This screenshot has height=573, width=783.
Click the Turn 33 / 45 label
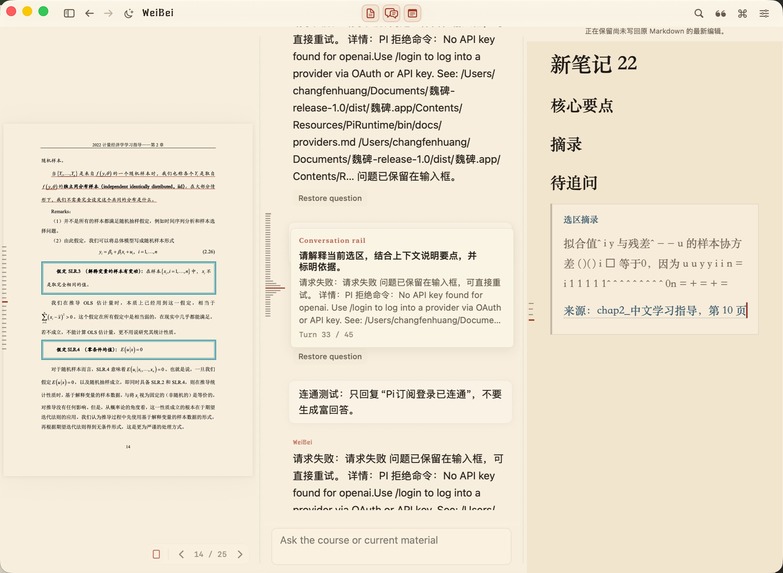pyautogui.click(x=326, y=335)
